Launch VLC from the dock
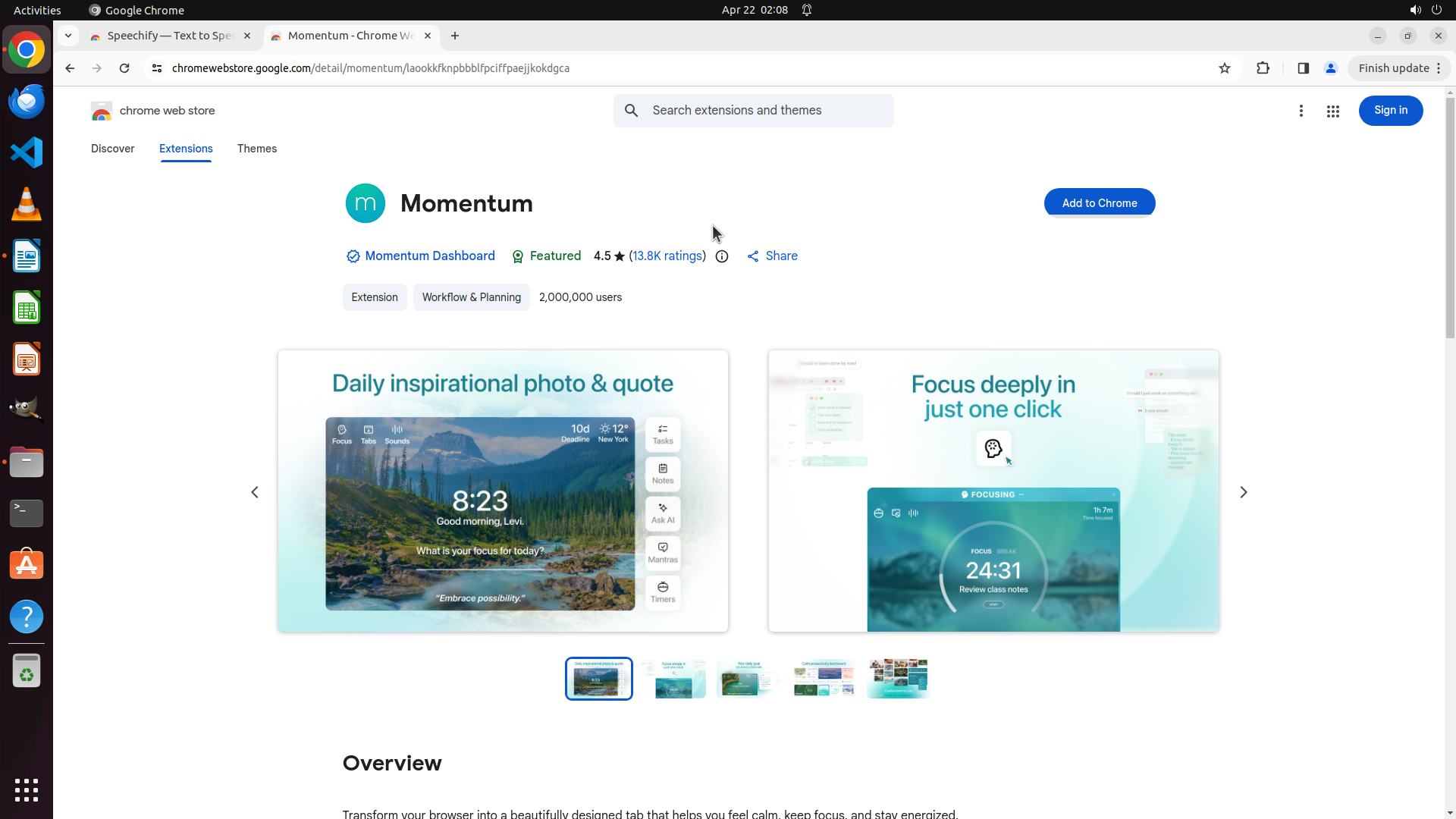1456x819 pixels. pos(27,205)
